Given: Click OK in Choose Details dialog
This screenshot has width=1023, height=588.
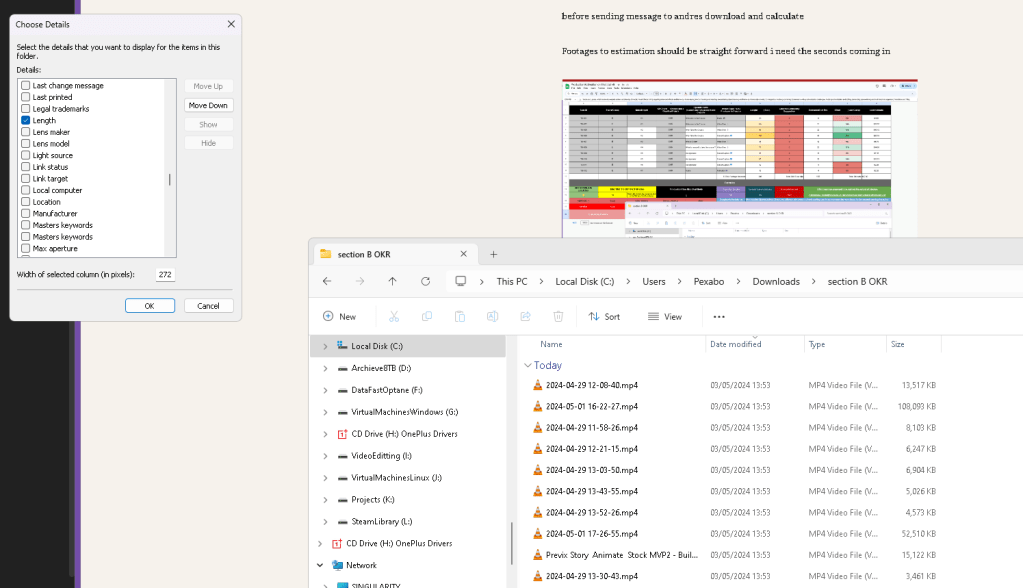Looking at the screenshot, I should tap(149, 305).
